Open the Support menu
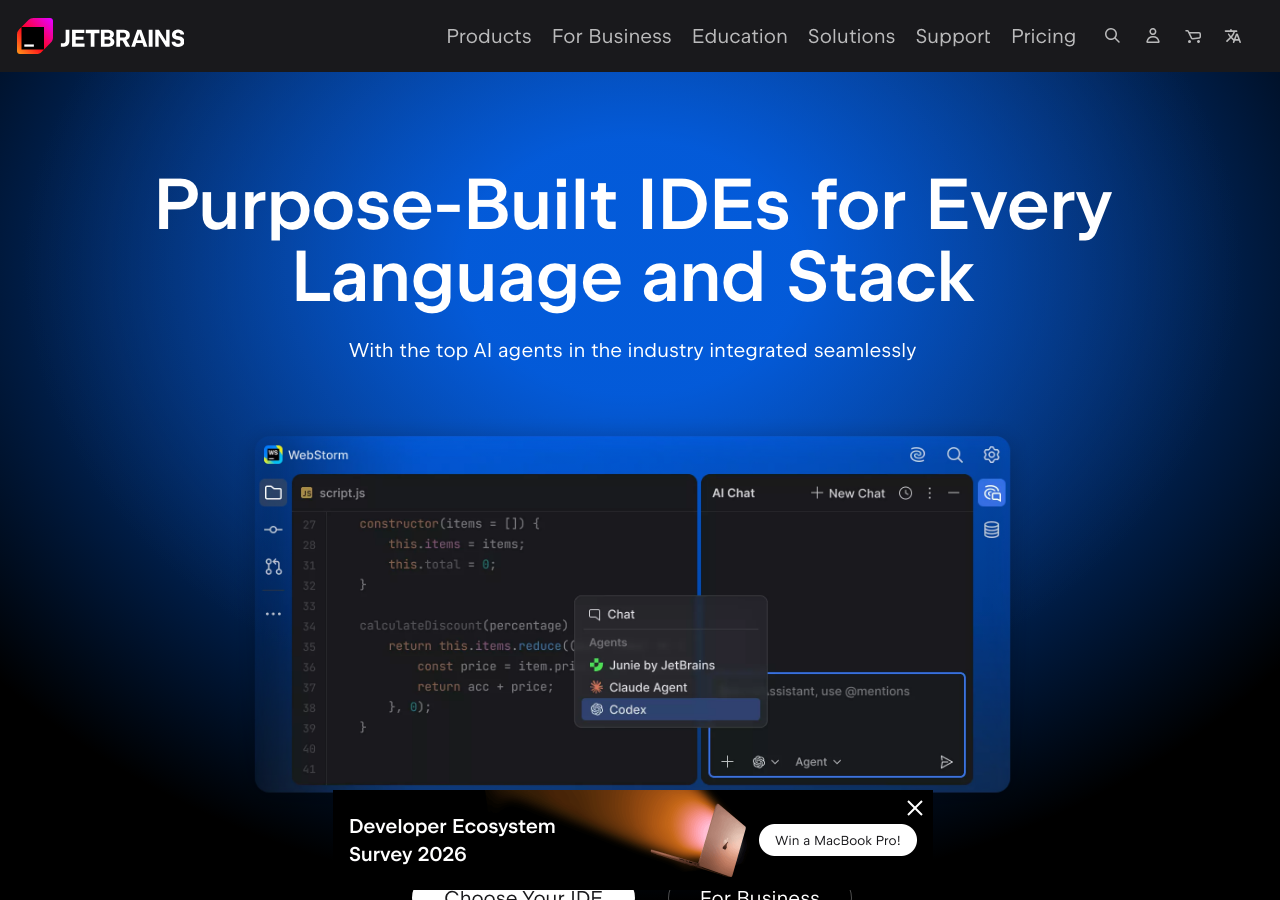Viewport: 1280px width, 900px height. (x=953, y=36)
